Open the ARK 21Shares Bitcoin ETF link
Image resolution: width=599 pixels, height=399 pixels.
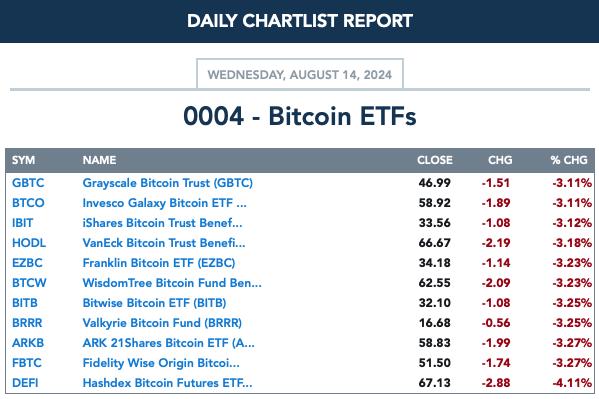click(x=168, y=343)
